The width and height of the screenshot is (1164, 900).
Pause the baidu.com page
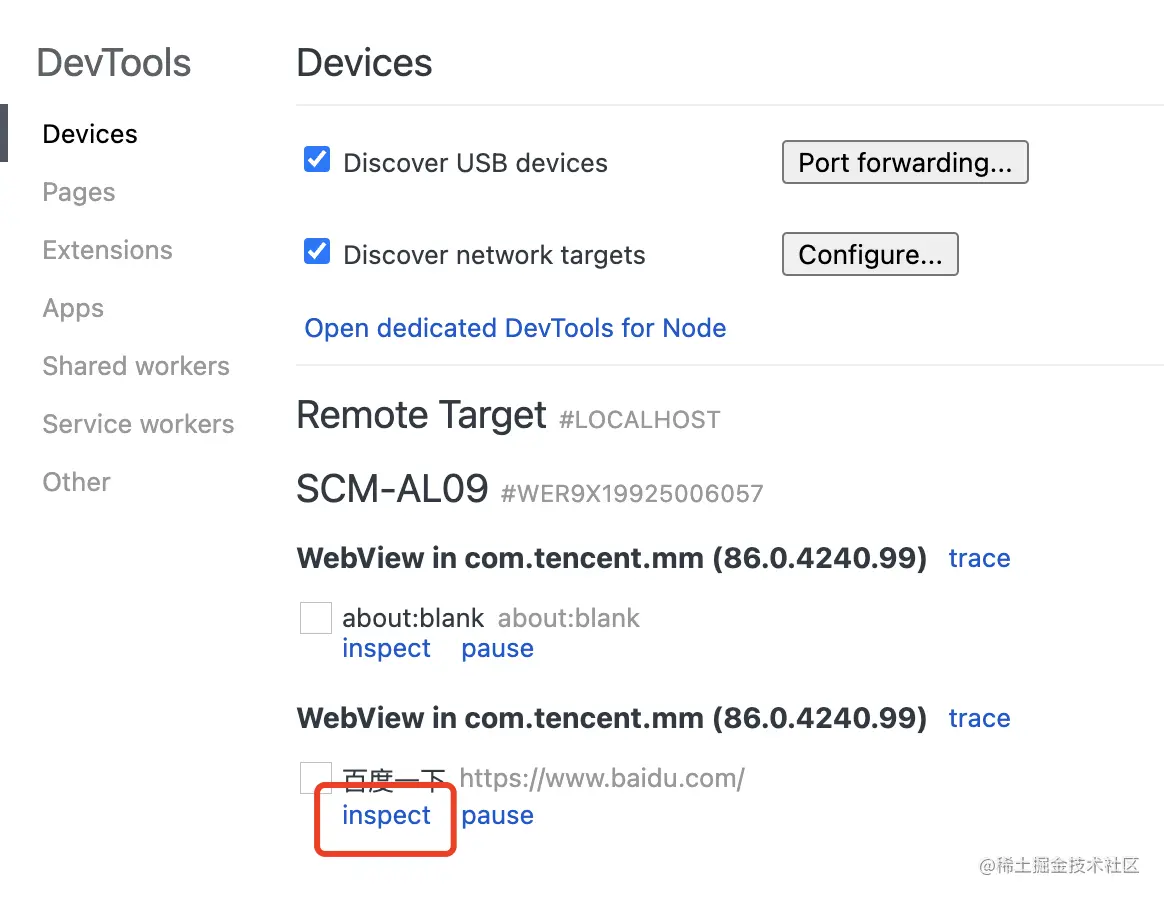(x=497, y=815)
